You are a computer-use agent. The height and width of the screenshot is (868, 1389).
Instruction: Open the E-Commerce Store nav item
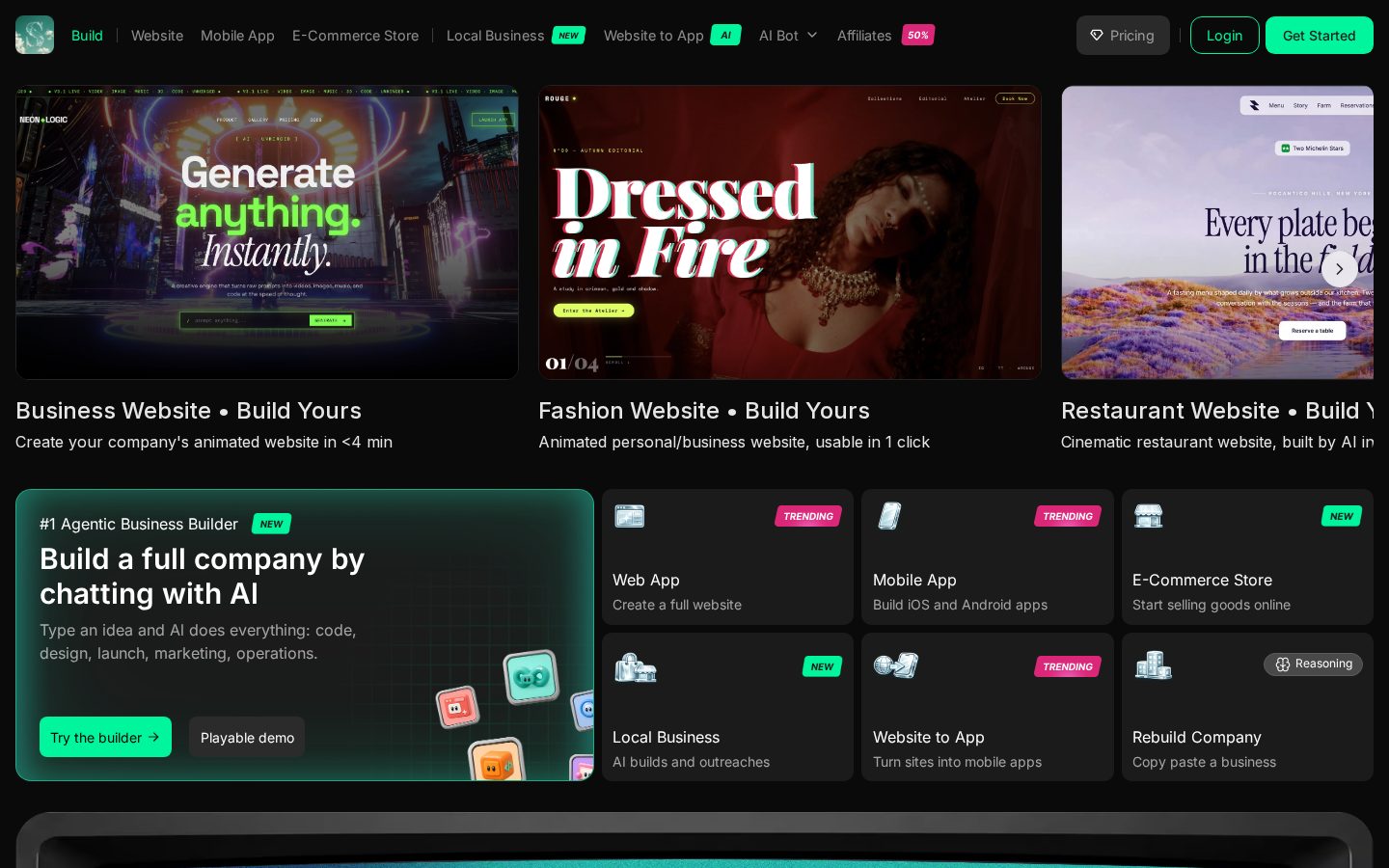pyautogui.click(x=355, y=36)
